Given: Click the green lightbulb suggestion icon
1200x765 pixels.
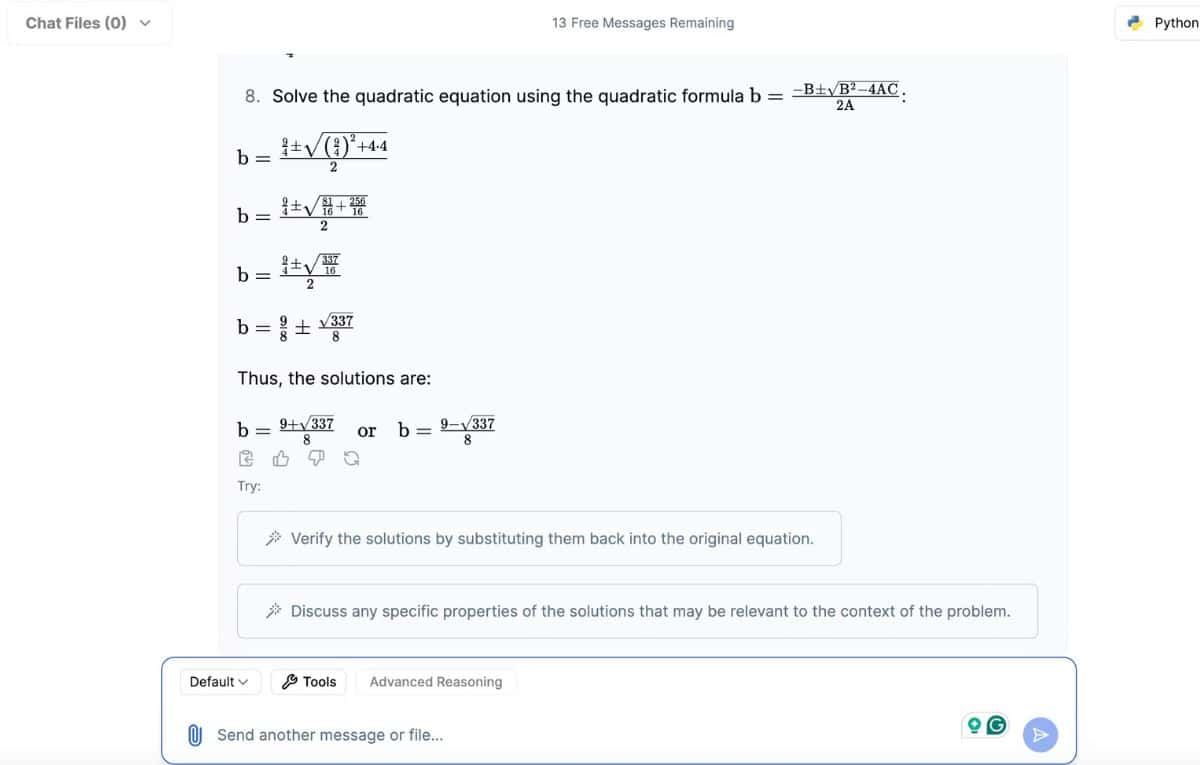Looking at the screenshot, I should click(x=972, y=727).
